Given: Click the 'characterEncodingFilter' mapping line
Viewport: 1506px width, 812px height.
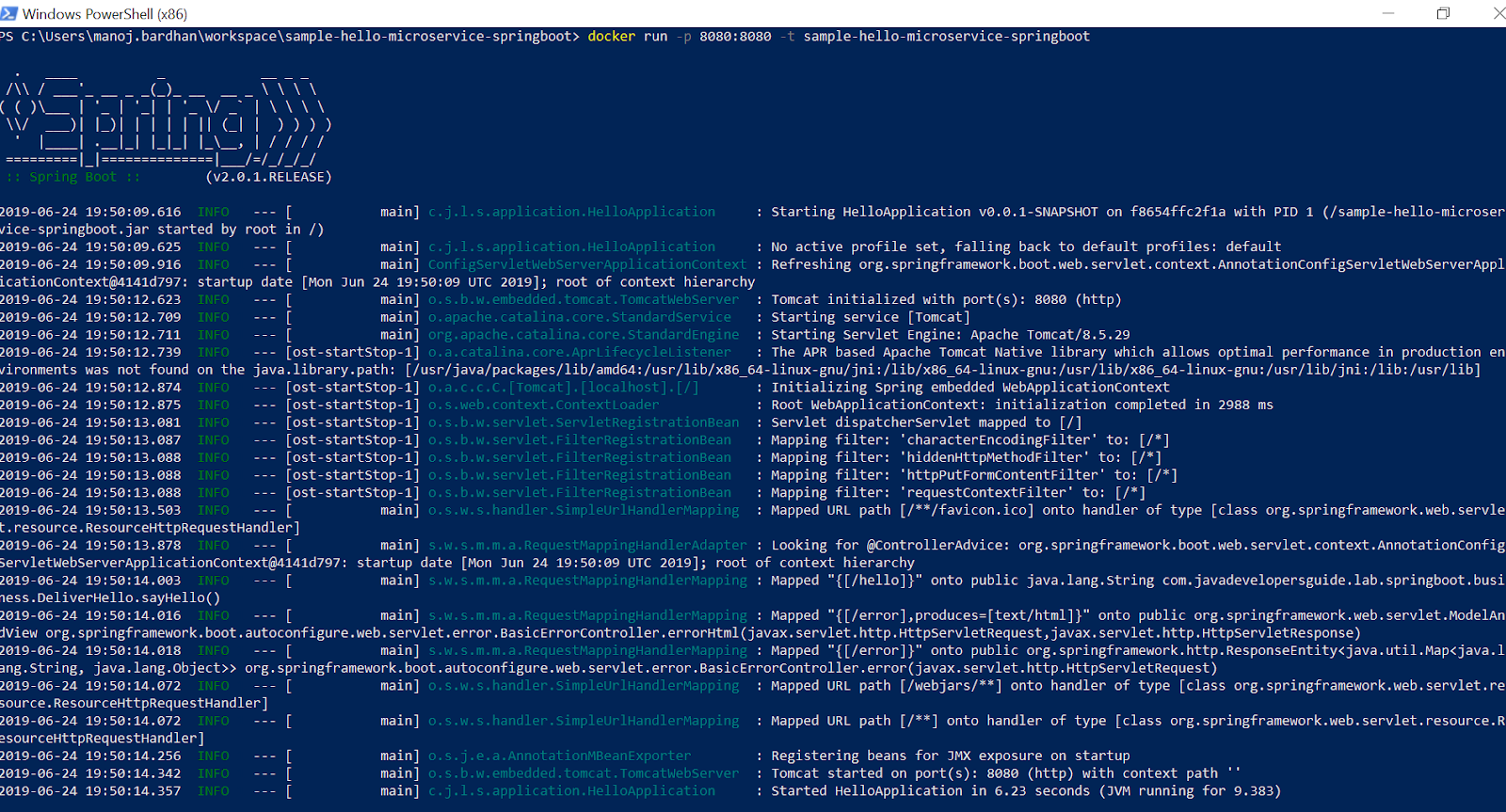Looking at the screenshot, I should (970, 440).
